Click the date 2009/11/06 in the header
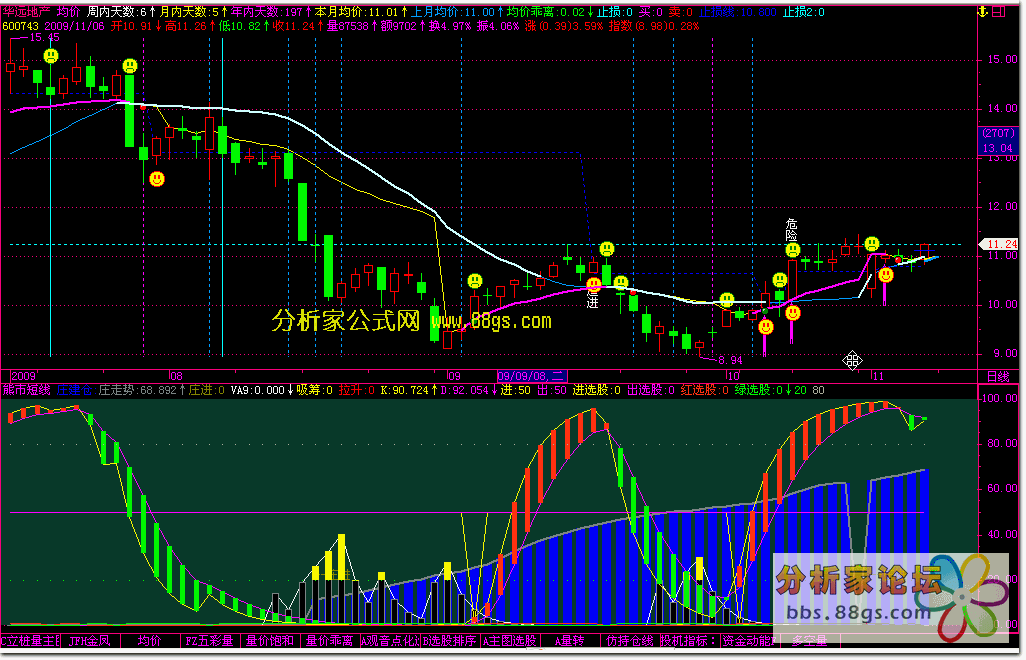This screenshot has width=1026, height=660. point(75,26)
